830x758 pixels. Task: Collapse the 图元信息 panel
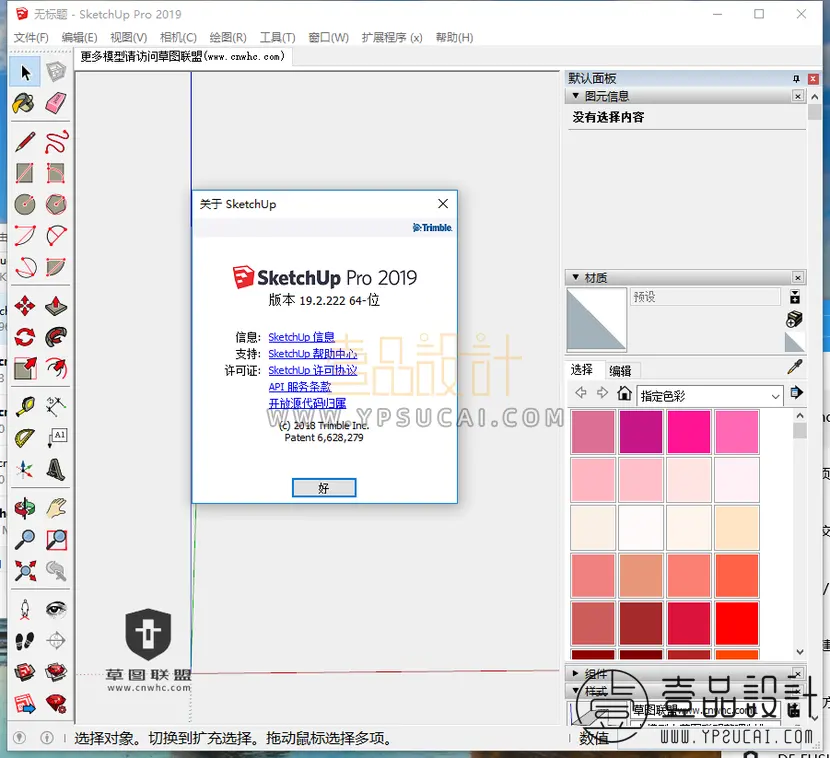[x=575, y=96]
